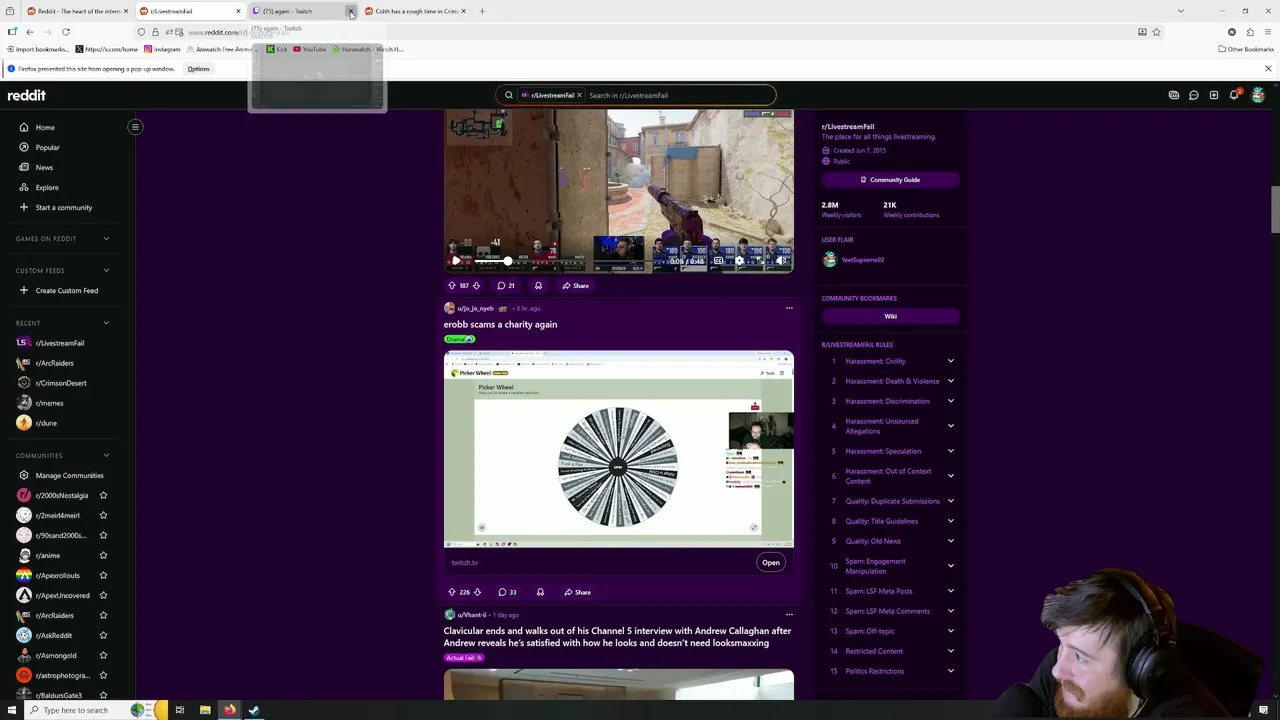Share the erobb scams a charity post

577,592
